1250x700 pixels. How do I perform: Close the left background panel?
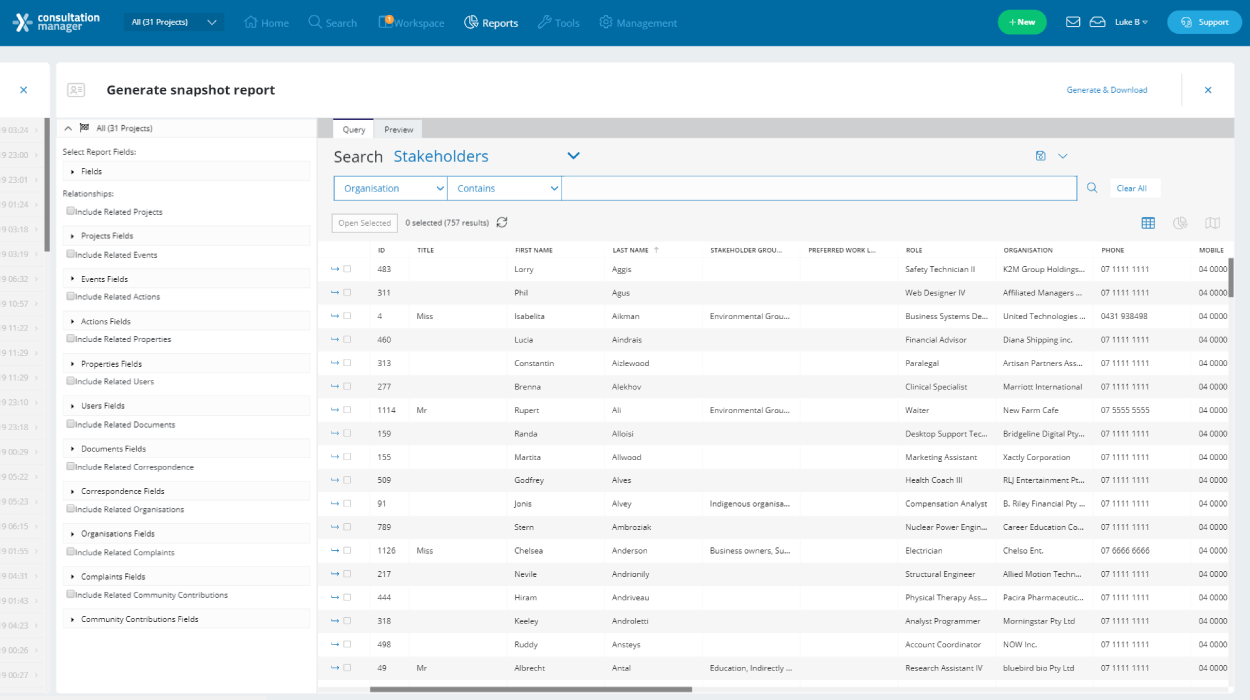click(24, 90)
